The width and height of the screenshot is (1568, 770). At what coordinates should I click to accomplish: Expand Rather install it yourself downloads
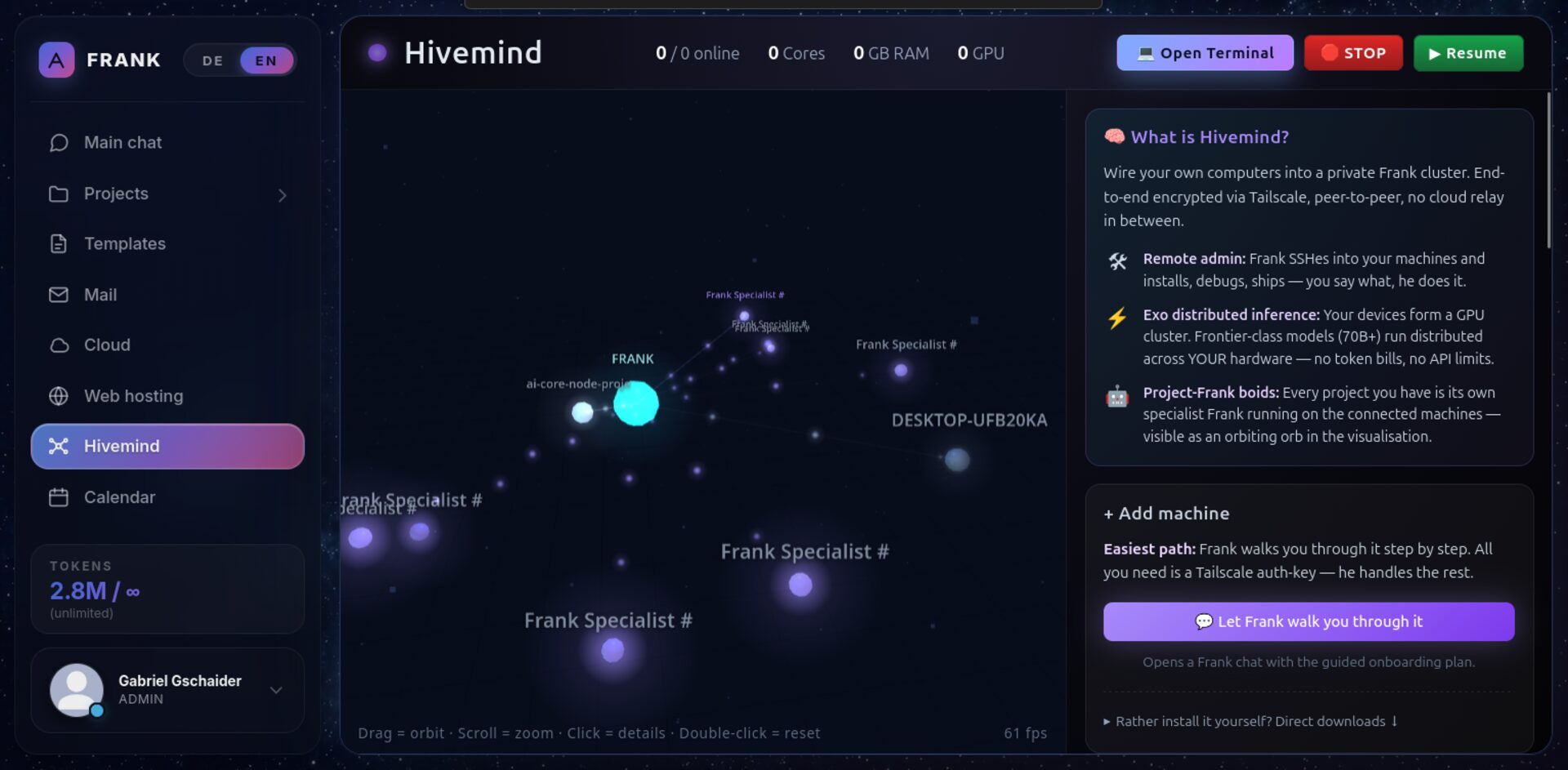coord(1250,721)
